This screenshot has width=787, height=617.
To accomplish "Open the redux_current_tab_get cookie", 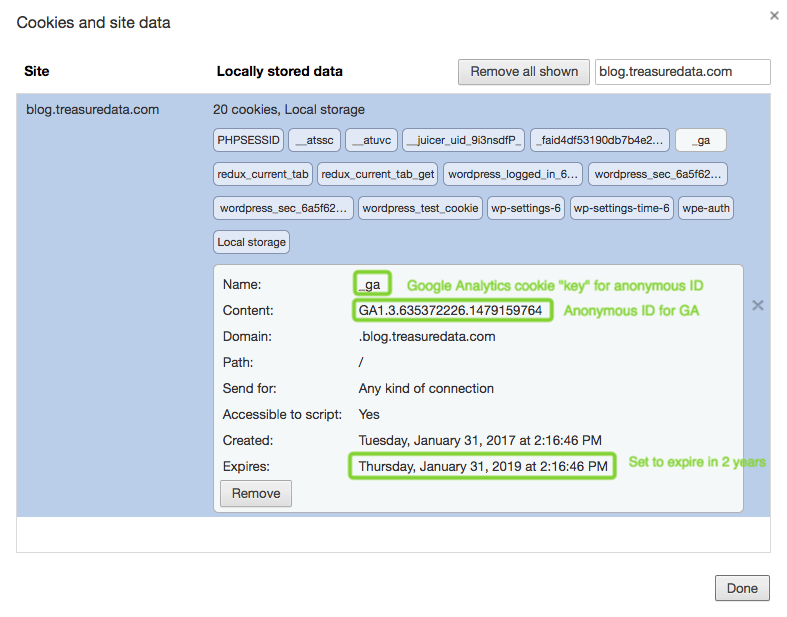I will click(x=377, y=174).
